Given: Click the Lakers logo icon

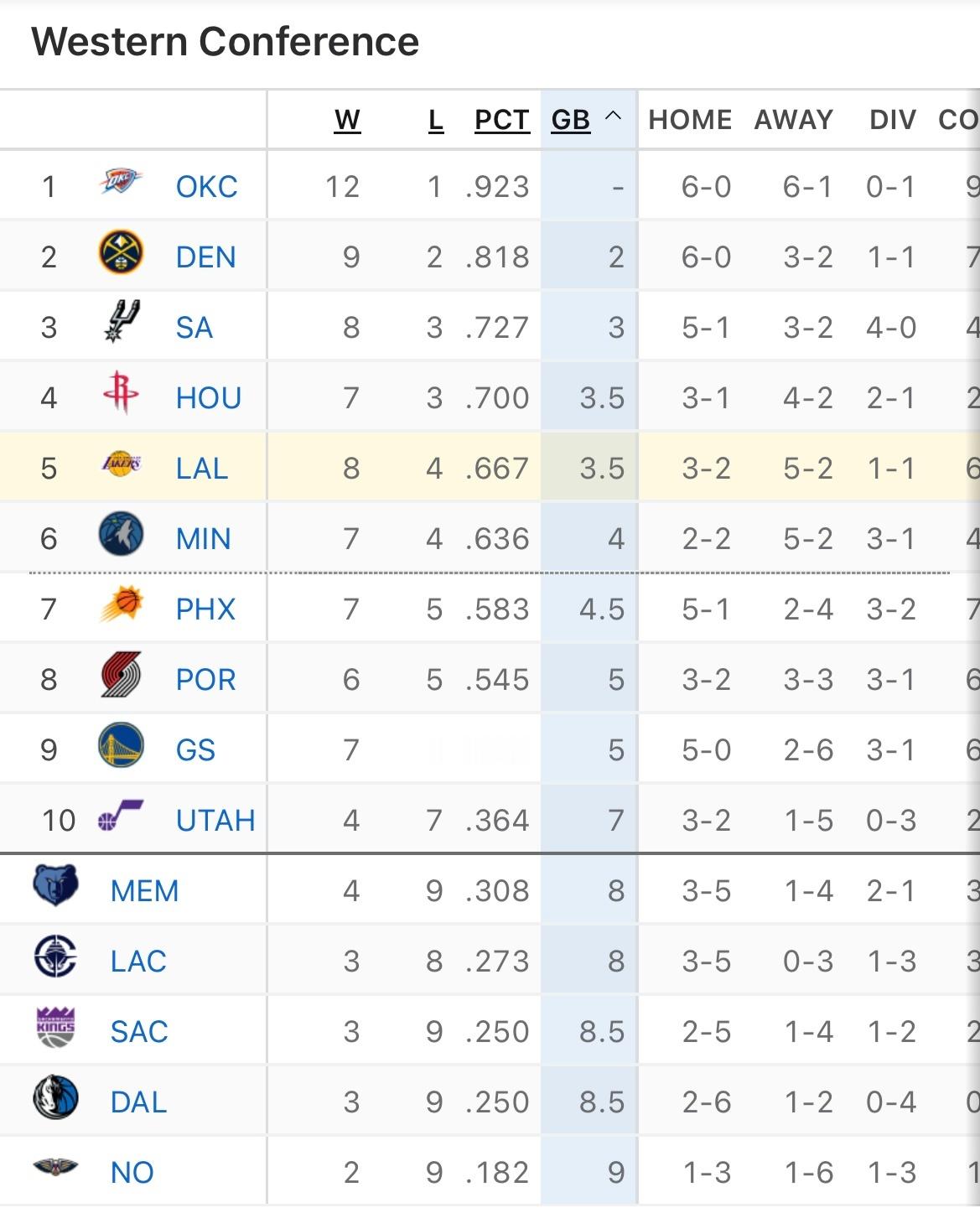Looking at the screenshot, I should click(x=121, y=464).
